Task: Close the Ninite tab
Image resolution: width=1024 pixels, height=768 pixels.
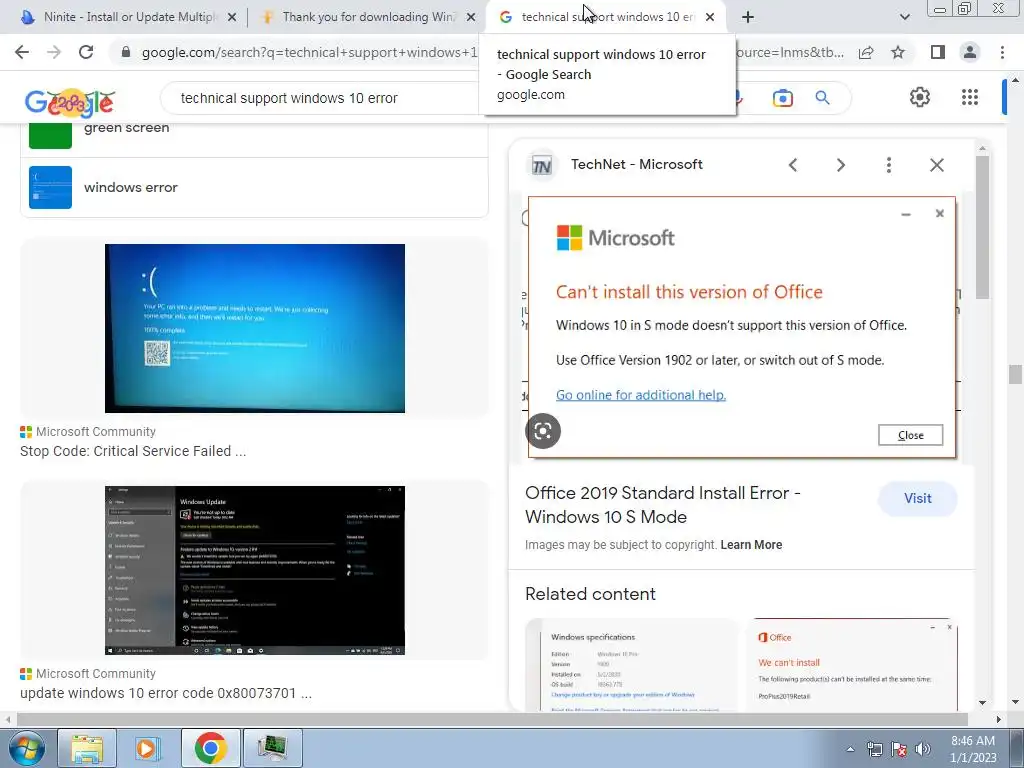Action: 232,17
